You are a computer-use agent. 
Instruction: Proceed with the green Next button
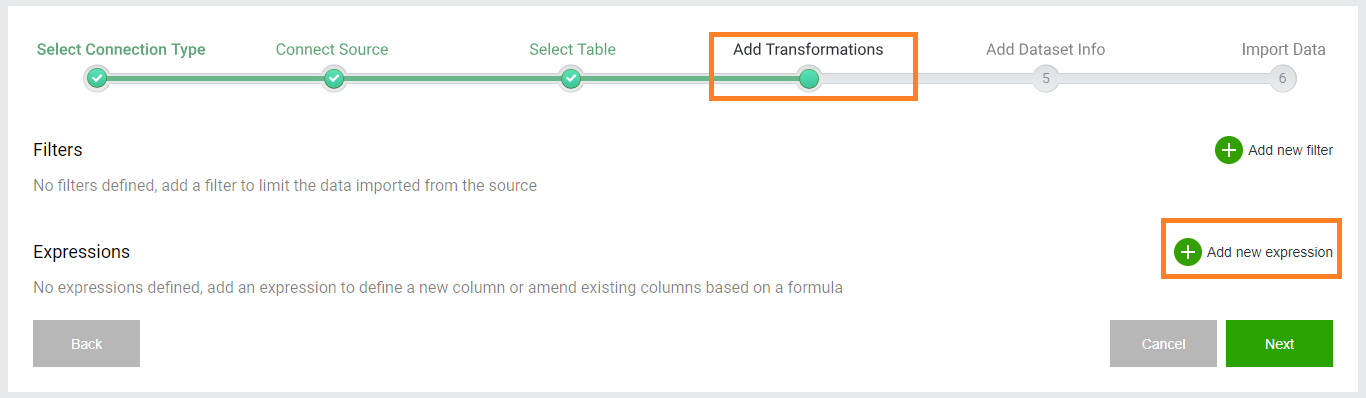point(1279,344)
